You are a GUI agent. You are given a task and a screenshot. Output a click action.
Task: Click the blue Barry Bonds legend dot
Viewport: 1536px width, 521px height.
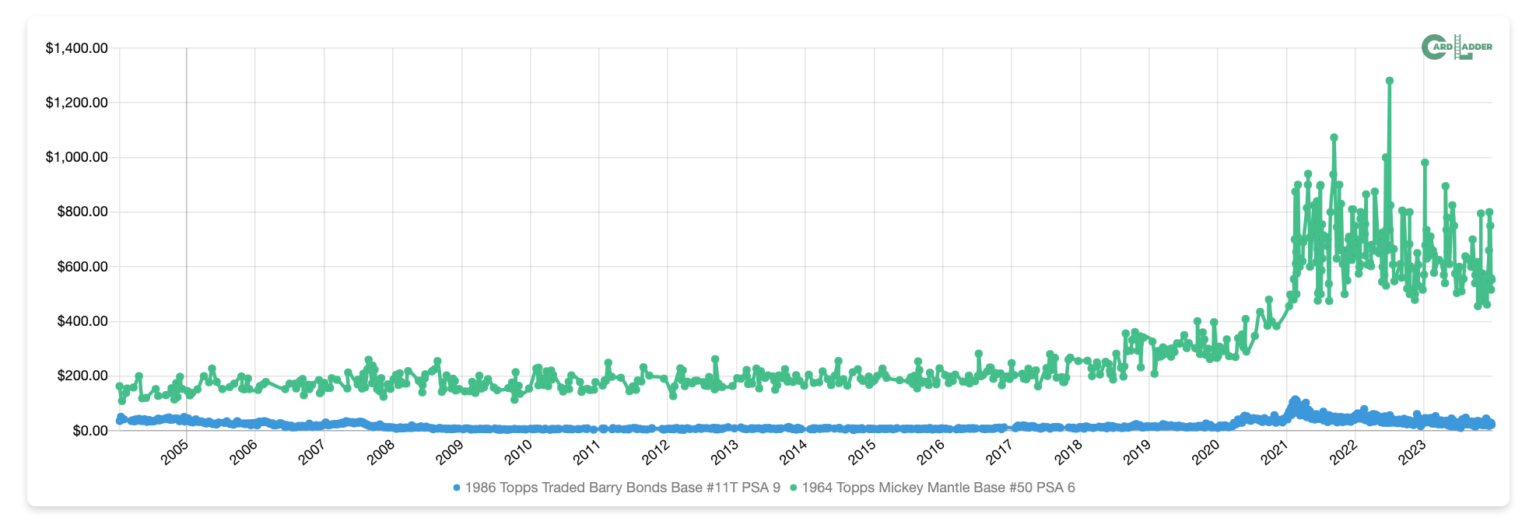[x=457, y=488]
